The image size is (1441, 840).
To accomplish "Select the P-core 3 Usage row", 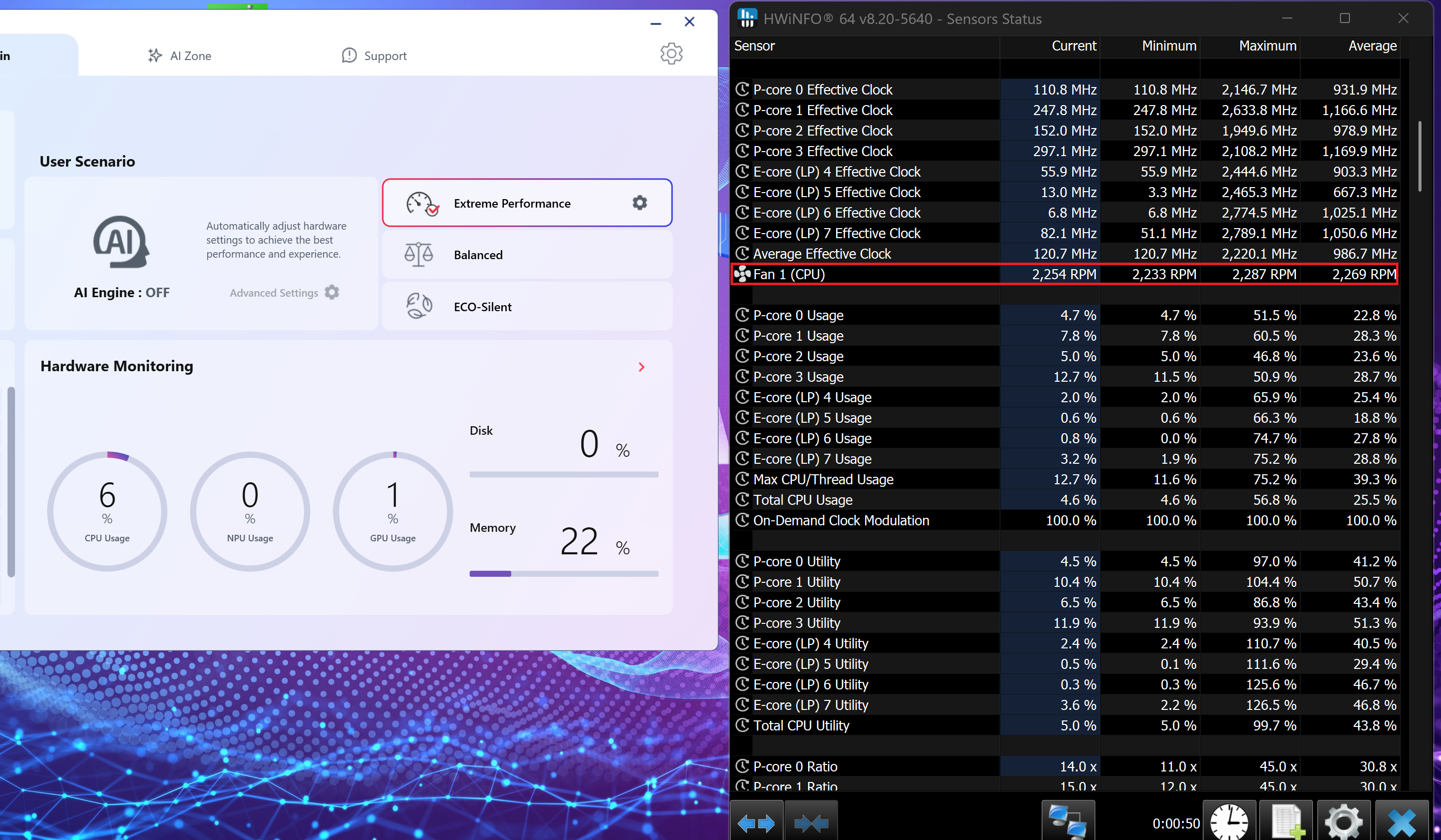I will tap(1065, 376).
